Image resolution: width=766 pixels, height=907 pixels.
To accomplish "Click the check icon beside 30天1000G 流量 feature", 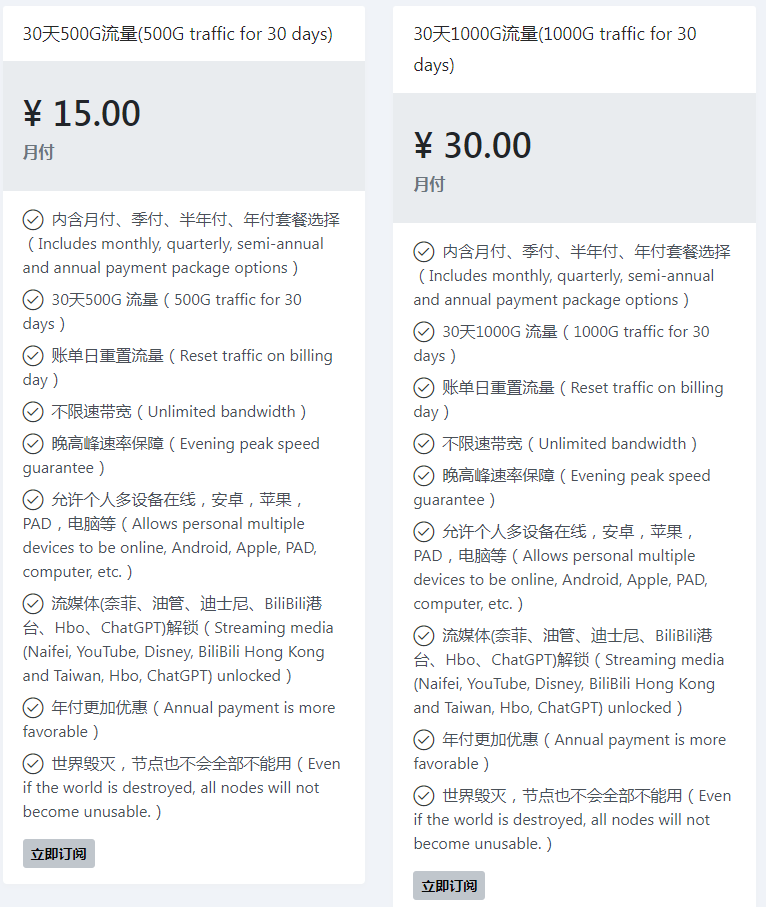I will [x=424, y=332].
